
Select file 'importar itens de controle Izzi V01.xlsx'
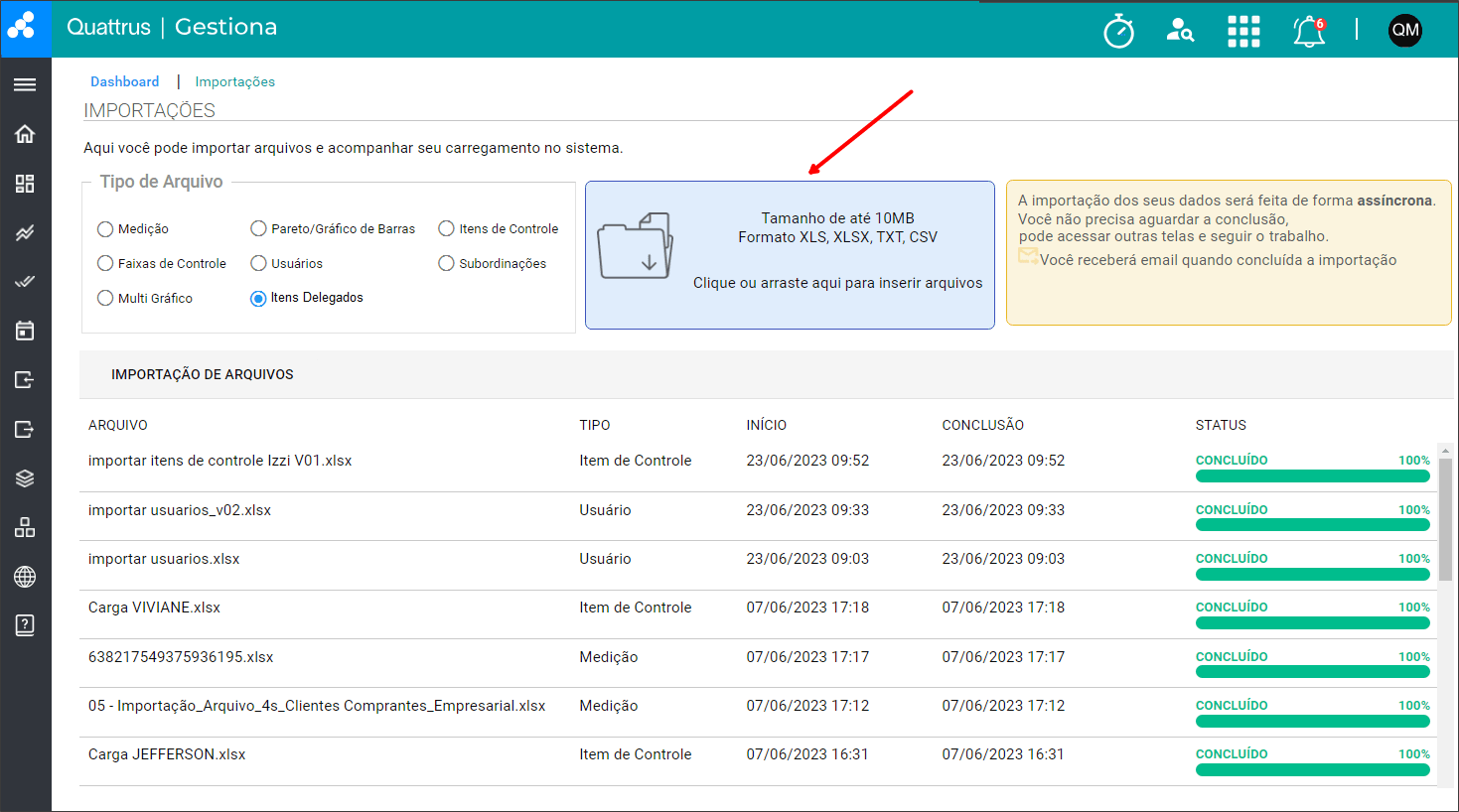[219, 461]
